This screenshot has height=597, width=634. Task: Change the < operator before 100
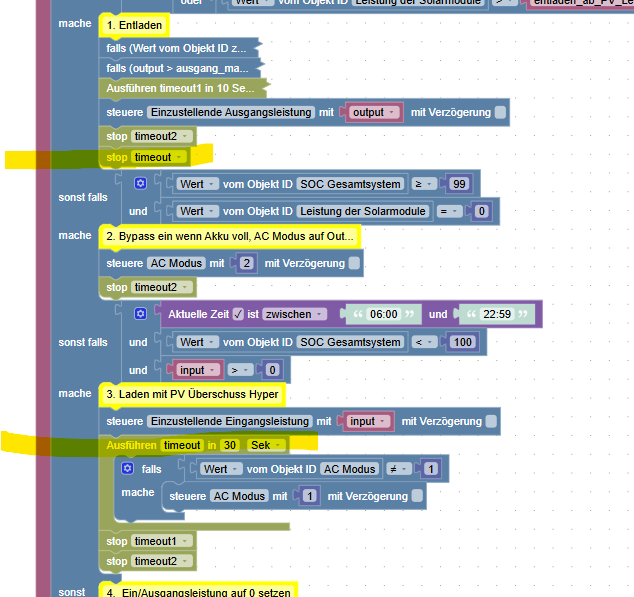[x=424, y=342]
